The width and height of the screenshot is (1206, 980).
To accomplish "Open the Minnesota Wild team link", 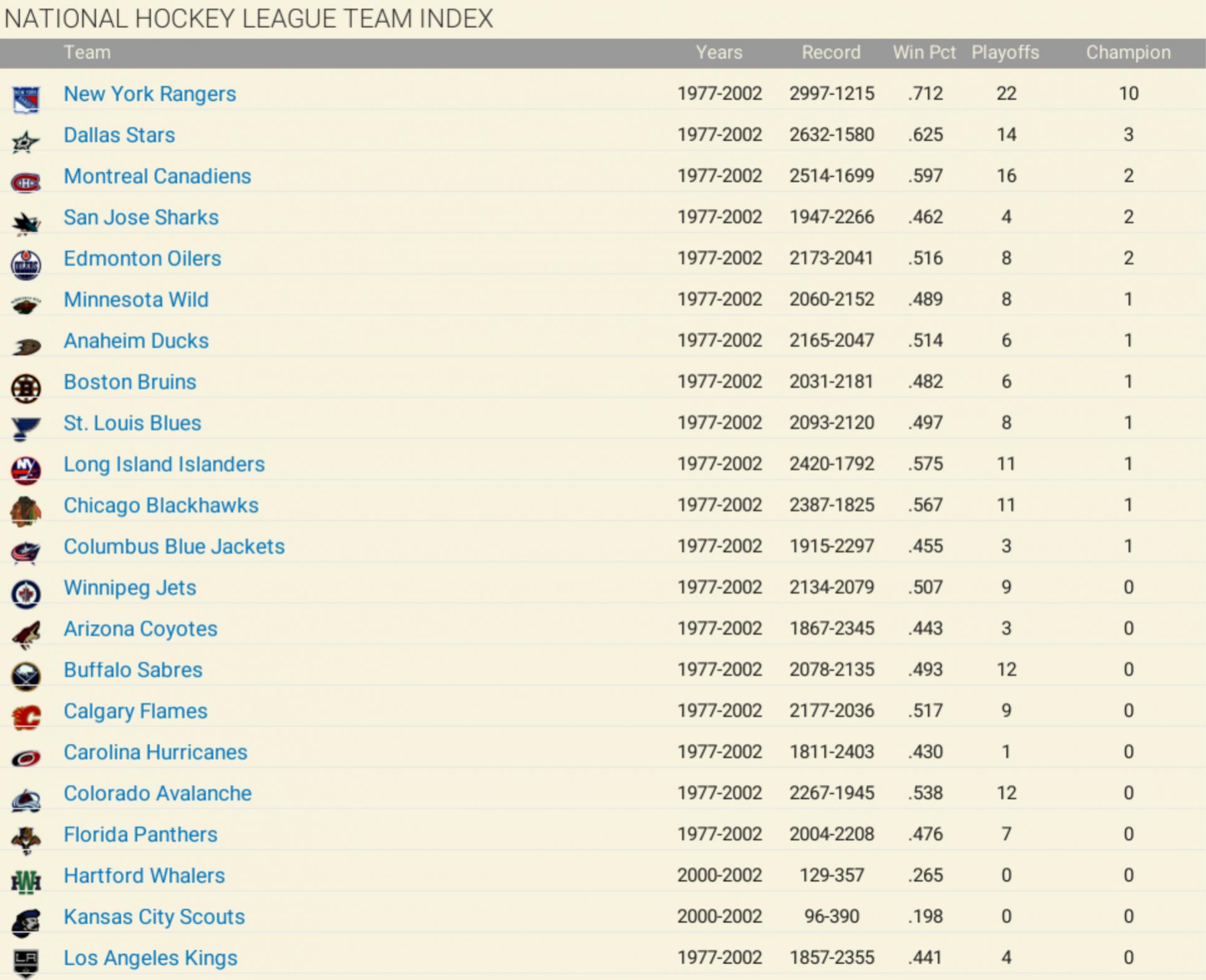I will 136,299.
